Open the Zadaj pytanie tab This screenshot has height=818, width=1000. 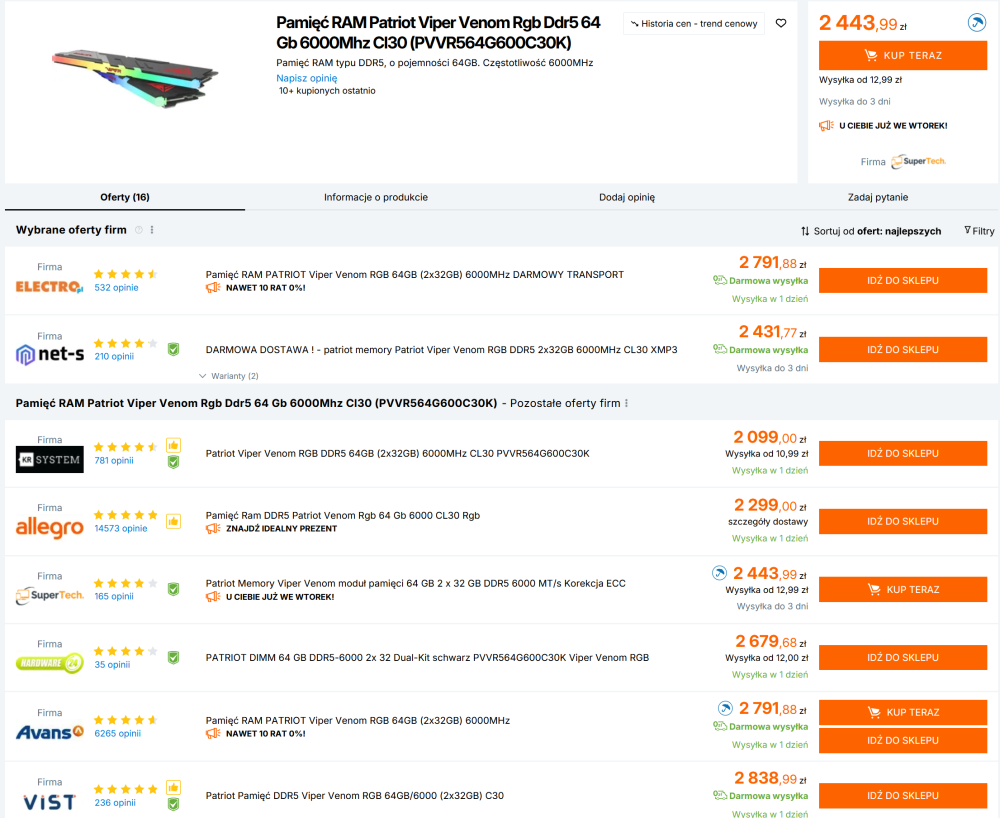878,197
